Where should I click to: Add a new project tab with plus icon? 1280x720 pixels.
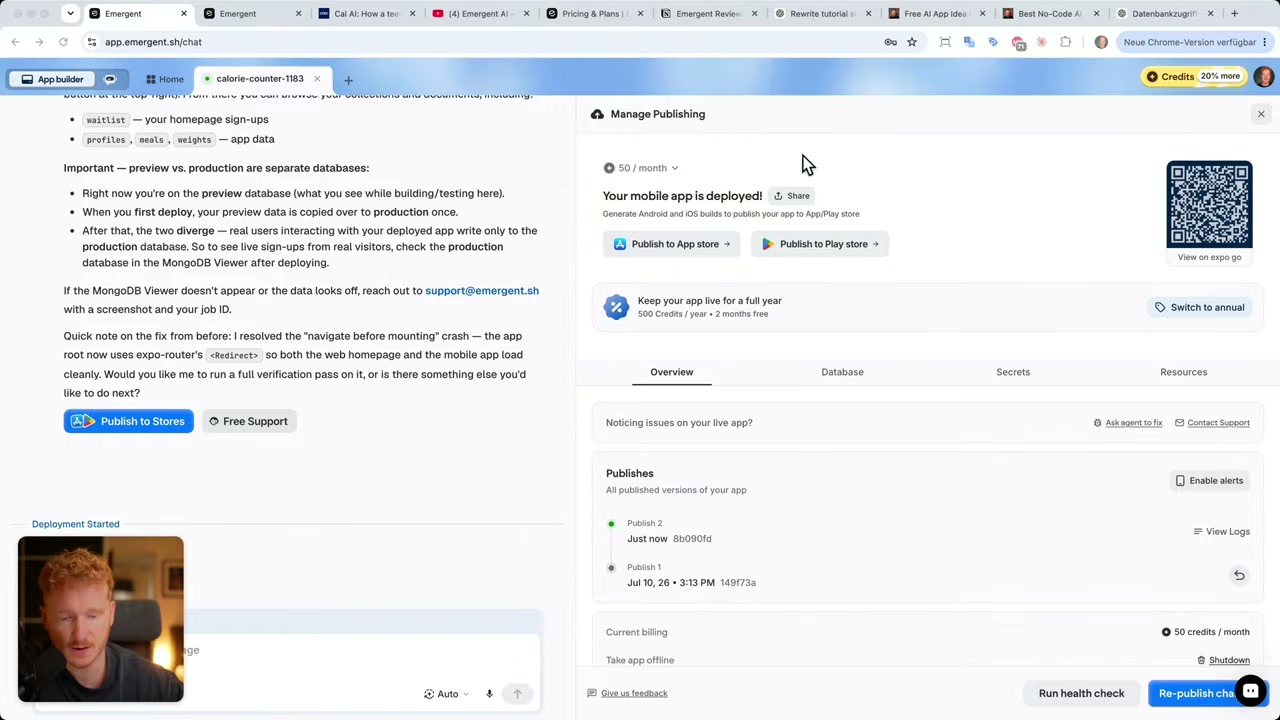pyautogui.click(x=348, y=80)
